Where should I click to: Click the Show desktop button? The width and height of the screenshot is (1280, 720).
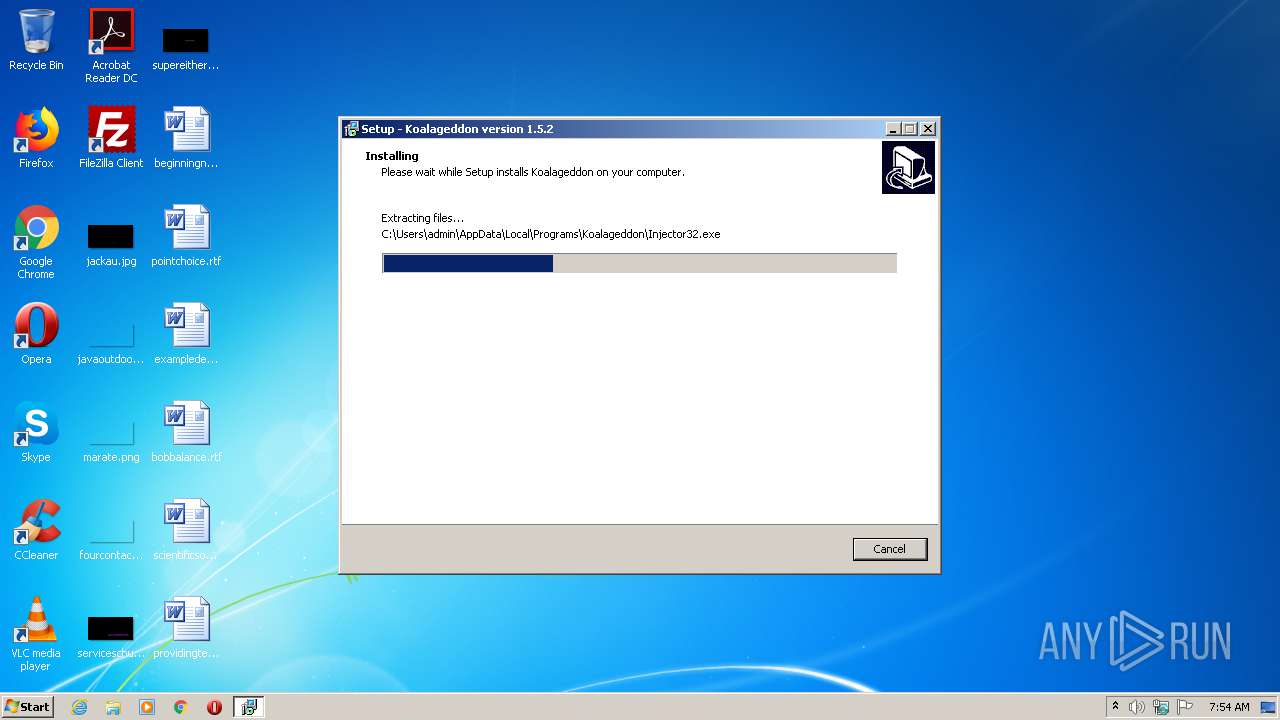click(x=1269, y=707)
